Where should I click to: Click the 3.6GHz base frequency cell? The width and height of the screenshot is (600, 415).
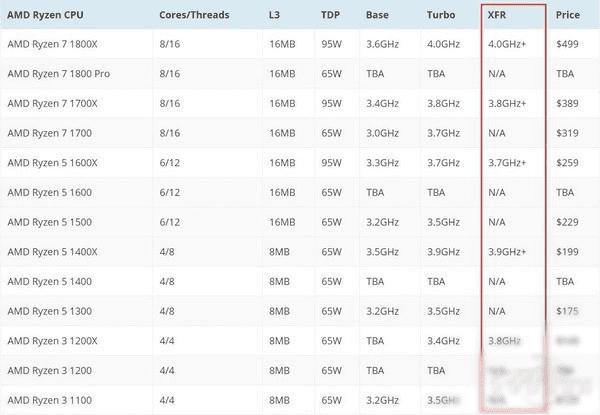(x=384, y=46)
